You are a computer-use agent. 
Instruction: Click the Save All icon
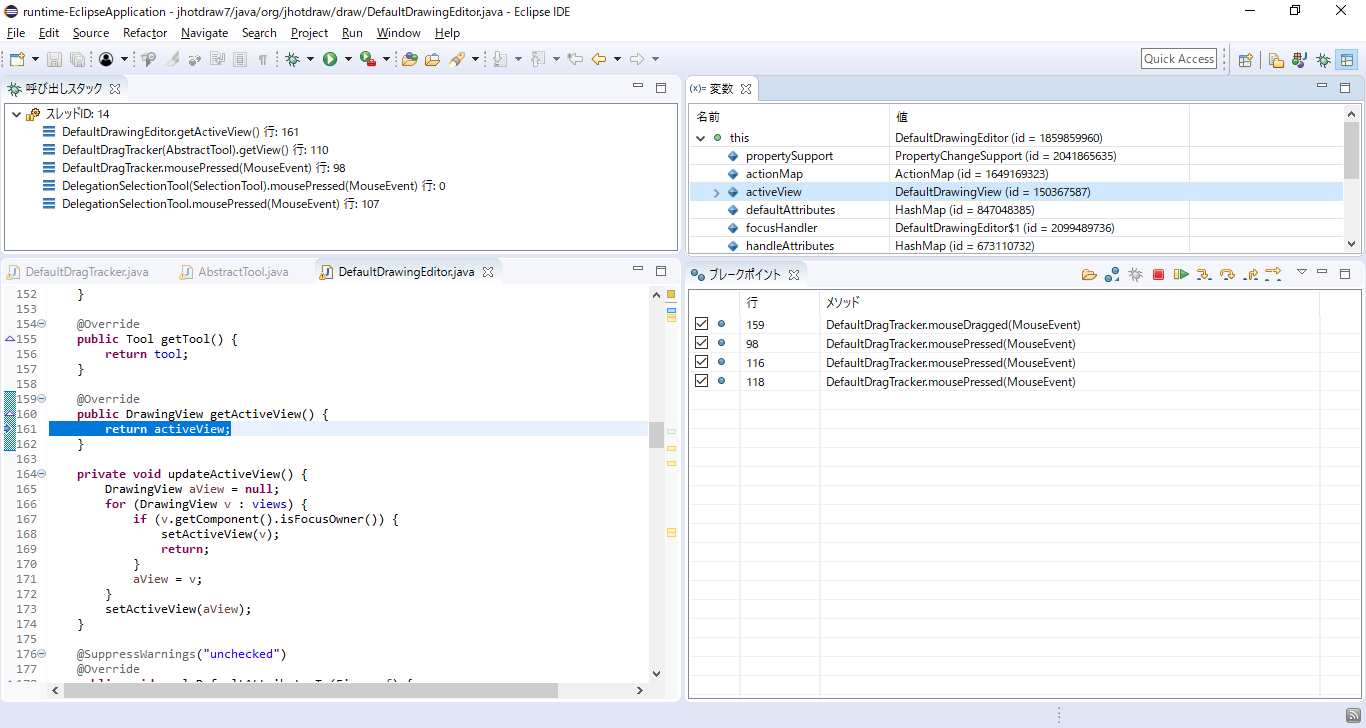click(77, 59)
